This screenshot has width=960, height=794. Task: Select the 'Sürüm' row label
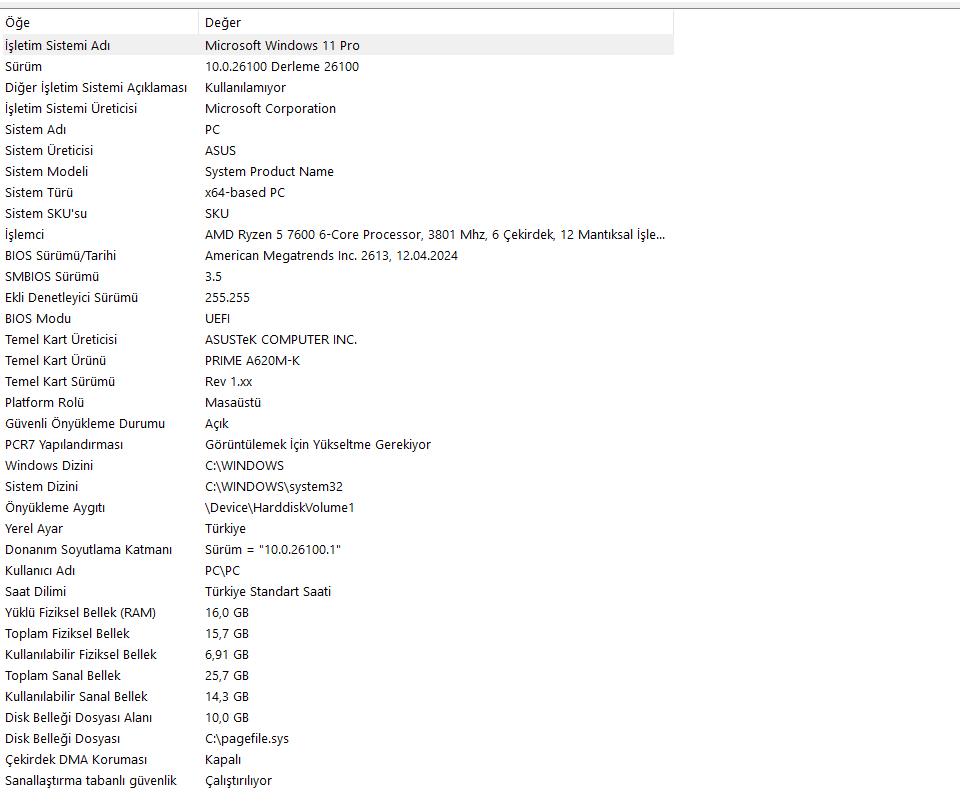tap(23, 67)
